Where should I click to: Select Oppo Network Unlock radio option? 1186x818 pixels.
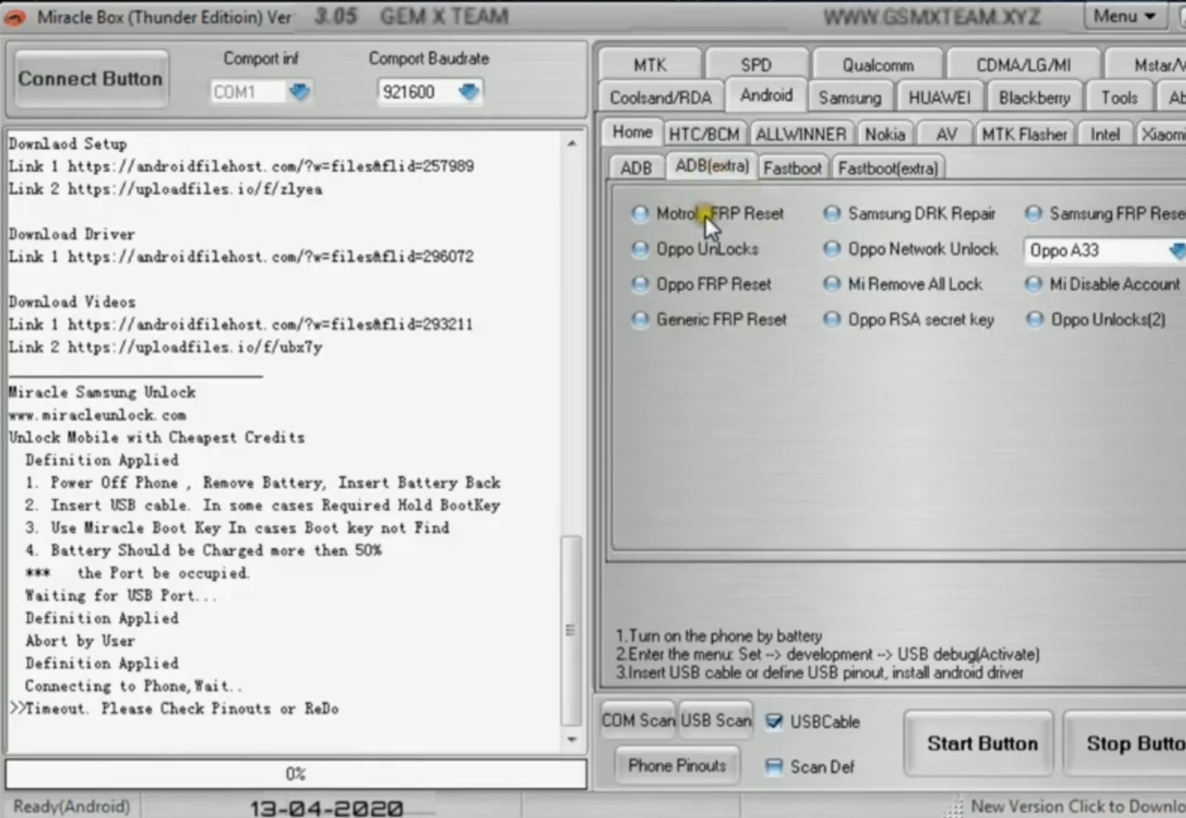tap(832, 249)
